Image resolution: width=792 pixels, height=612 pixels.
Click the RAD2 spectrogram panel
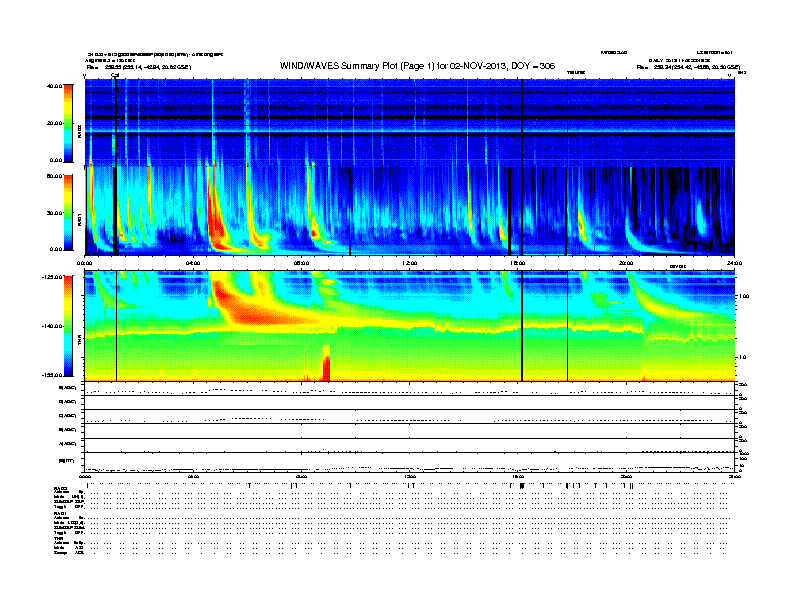tap(410, 122)
